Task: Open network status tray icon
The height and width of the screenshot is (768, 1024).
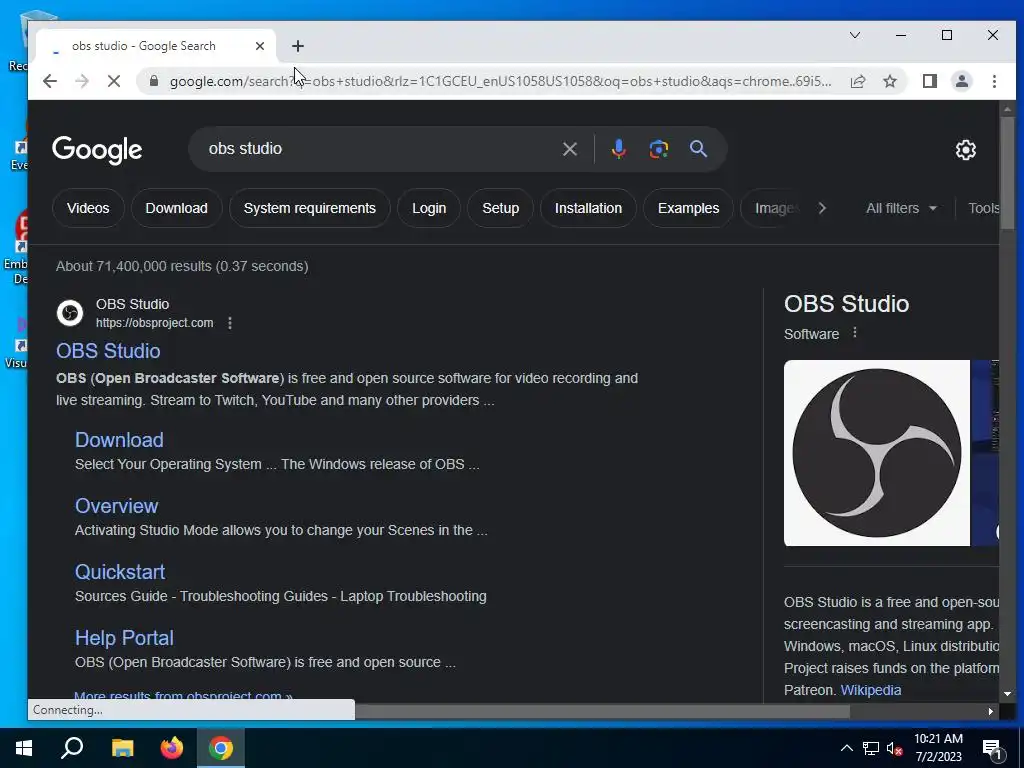Action: pos(871,748)
